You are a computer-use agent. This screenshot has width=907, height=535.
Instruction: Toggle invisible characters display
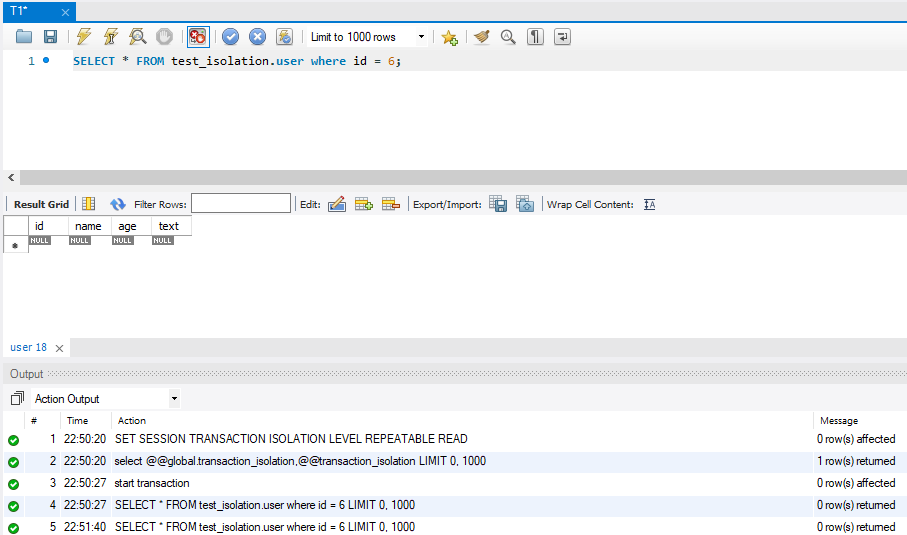[x=535, y=37]
